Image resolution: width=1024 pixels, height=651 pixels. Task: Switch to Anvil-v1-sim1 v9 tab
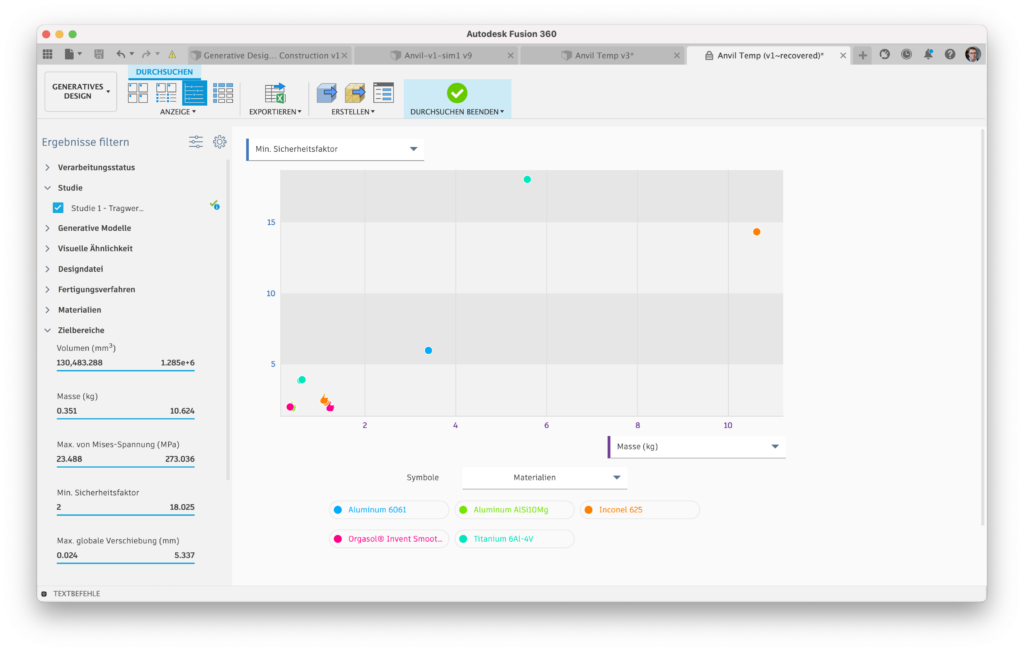438,56
